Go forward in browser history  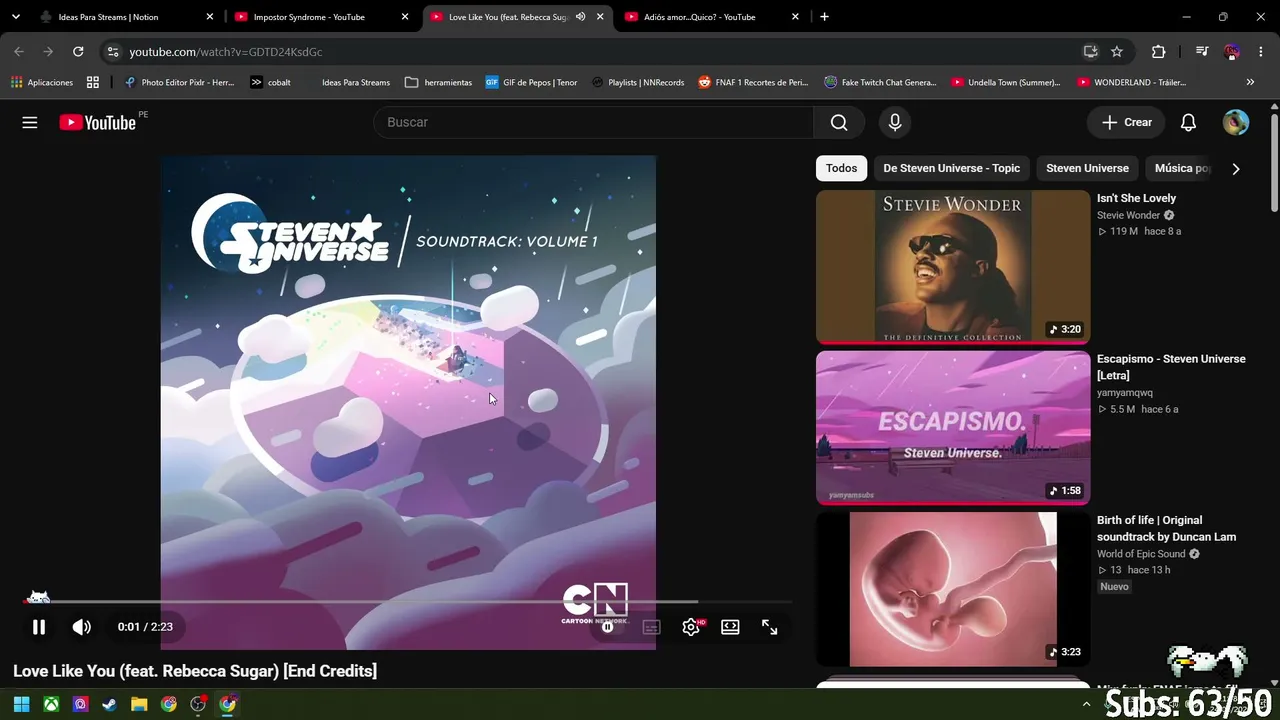[48, 52]
